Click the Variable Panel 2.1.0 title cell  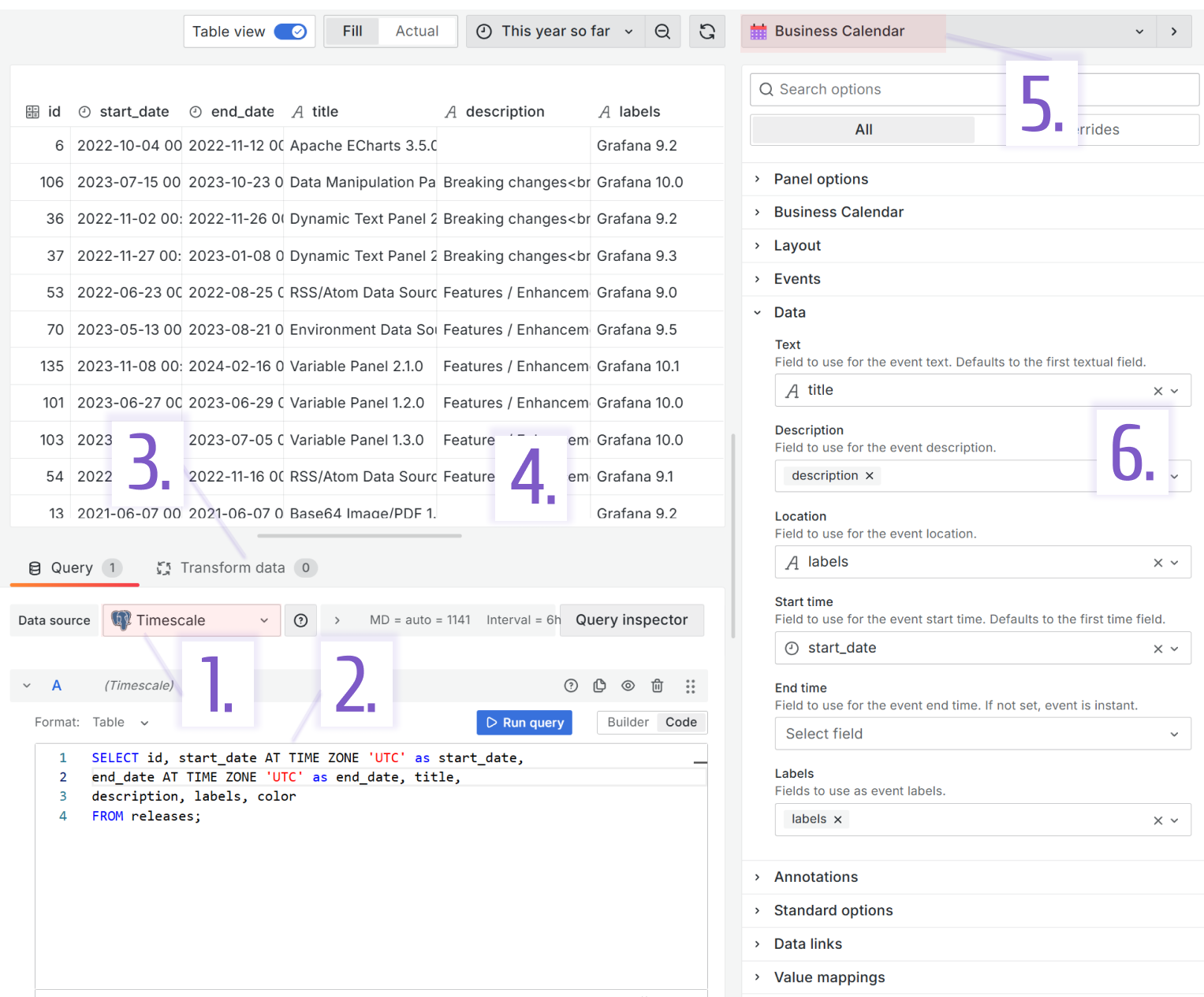(360, 366)
